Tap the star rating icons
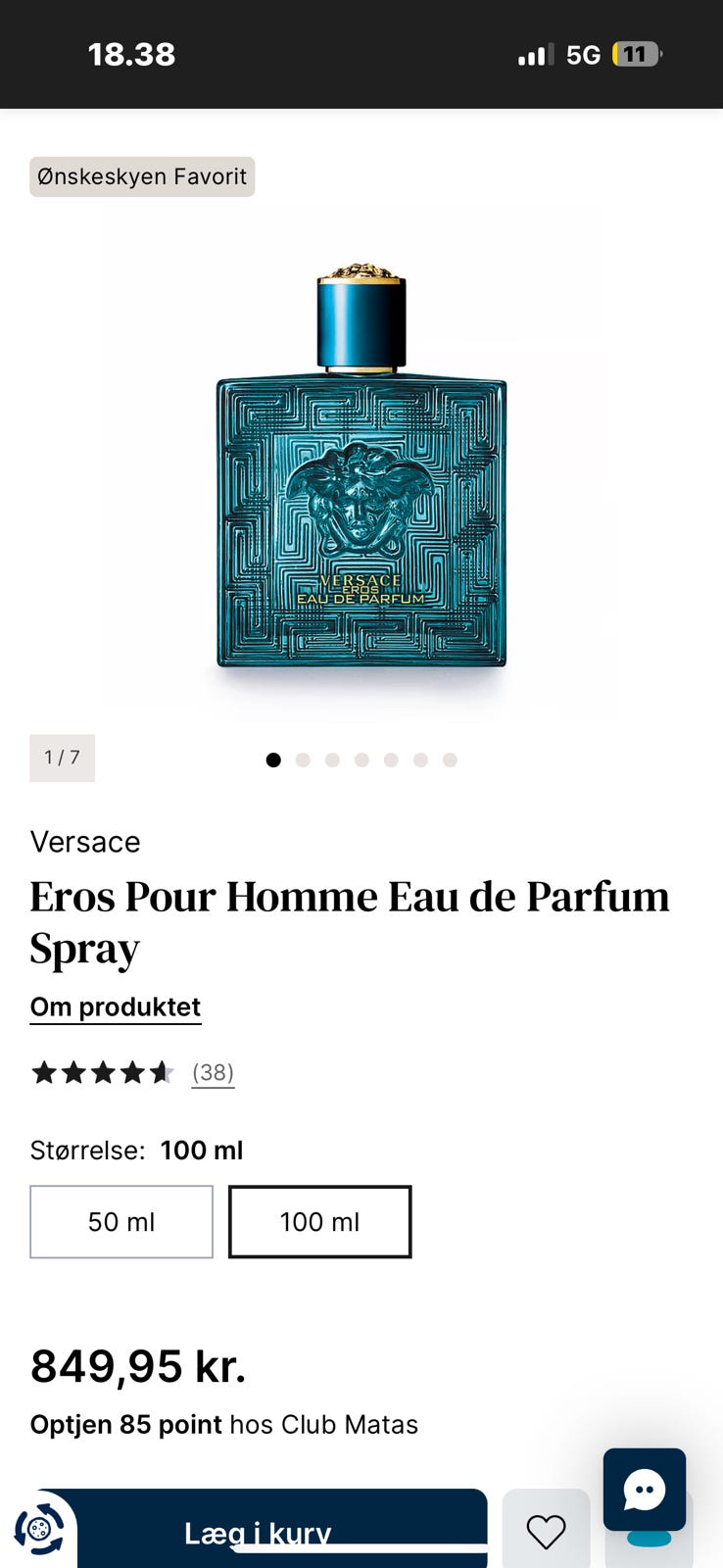The height and width of the screenshot is (1568, 723). (103, 1072)
